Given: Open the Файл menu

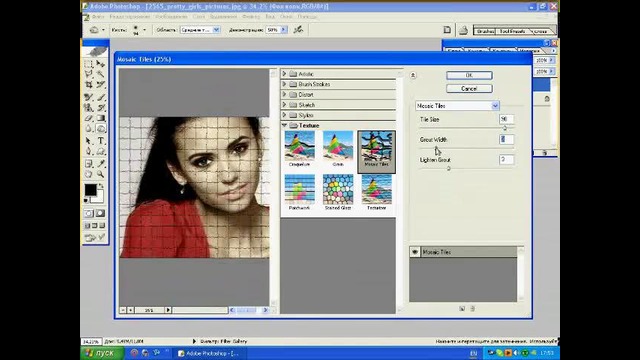Looking at the screenshot, I should coord(98,17).
